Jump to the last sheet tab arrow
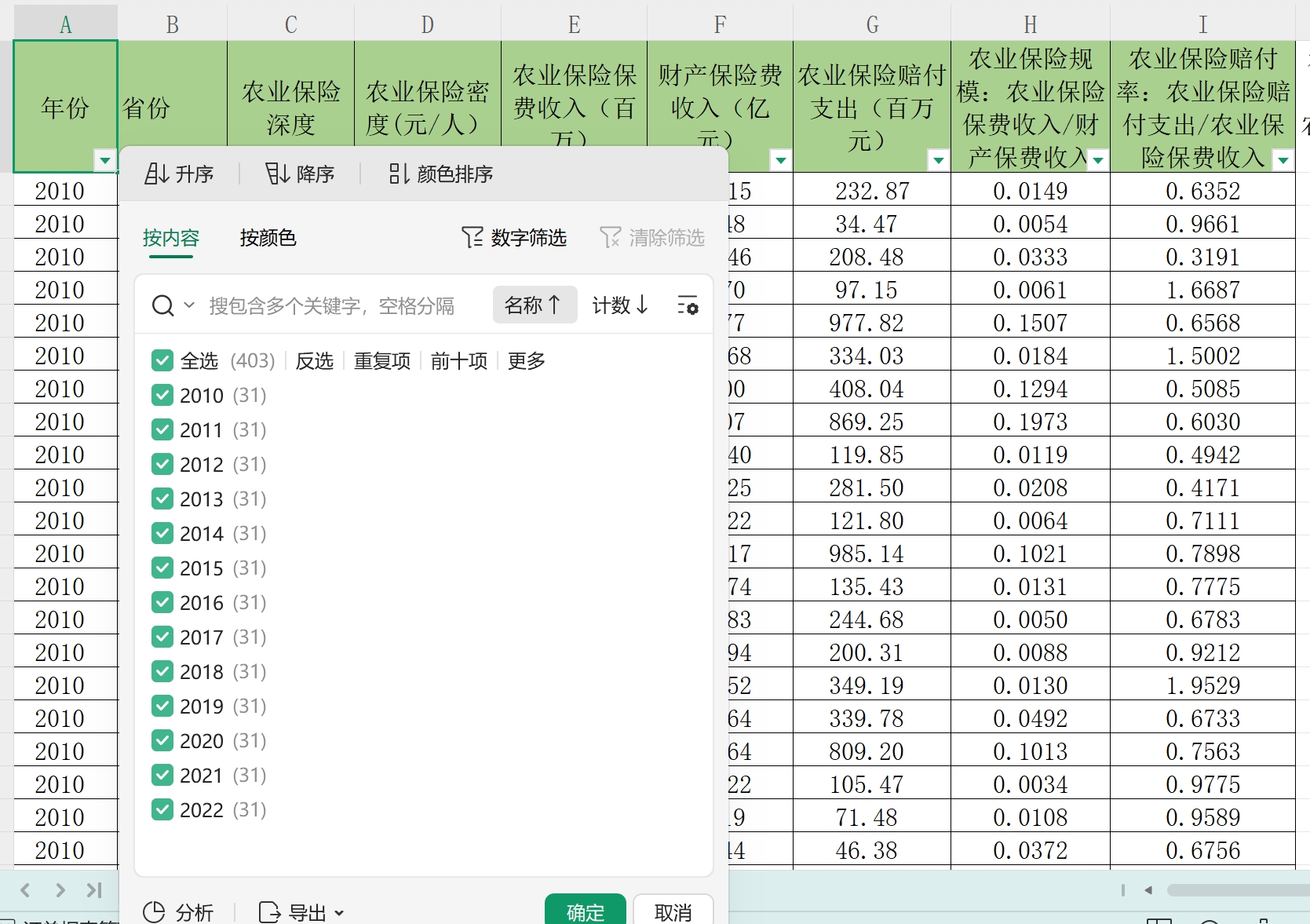This screenshot has height=924, width=1310. coord(94,890)
